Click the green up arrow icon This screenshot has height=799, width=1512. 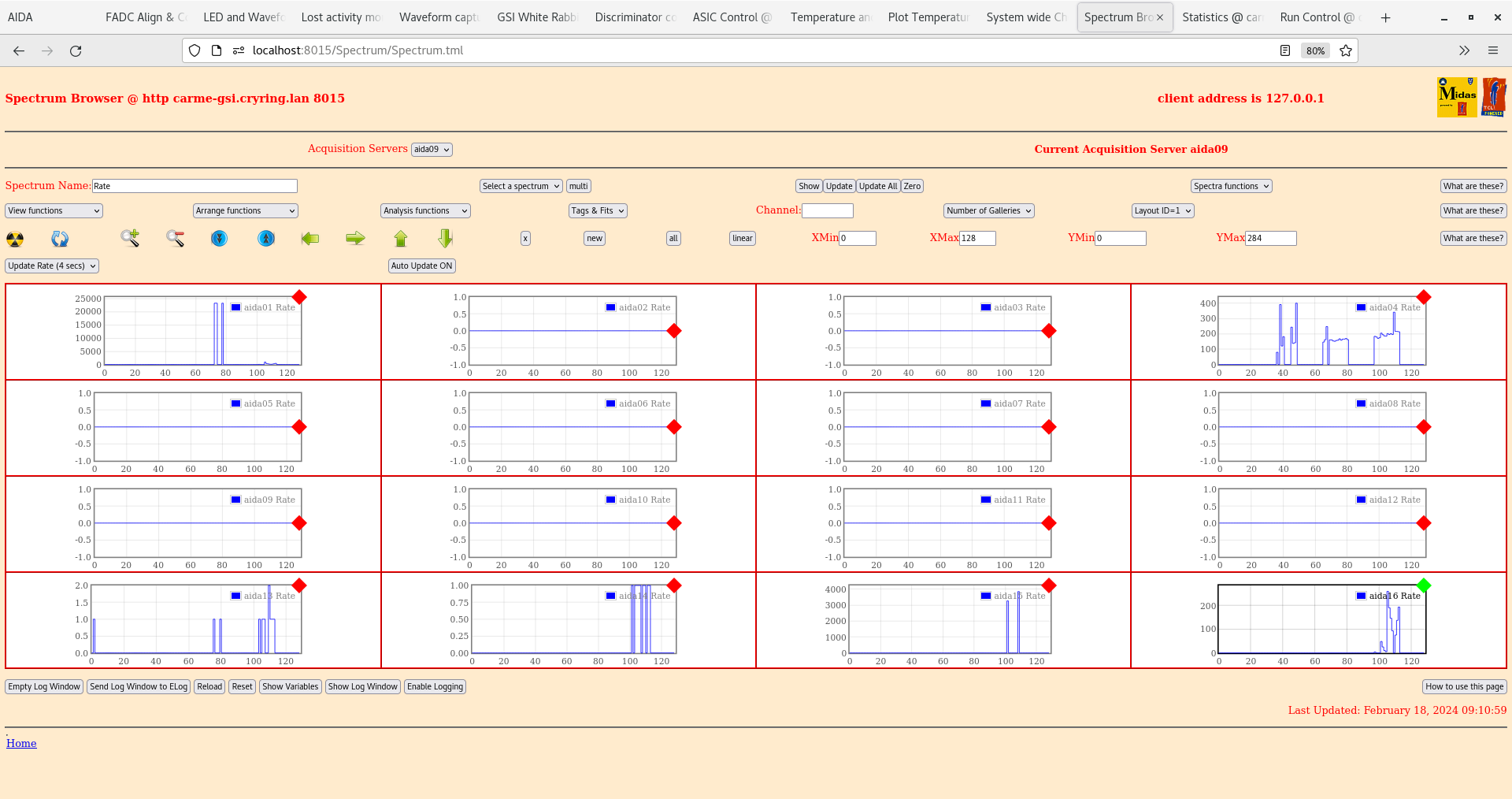click(401, 238)
